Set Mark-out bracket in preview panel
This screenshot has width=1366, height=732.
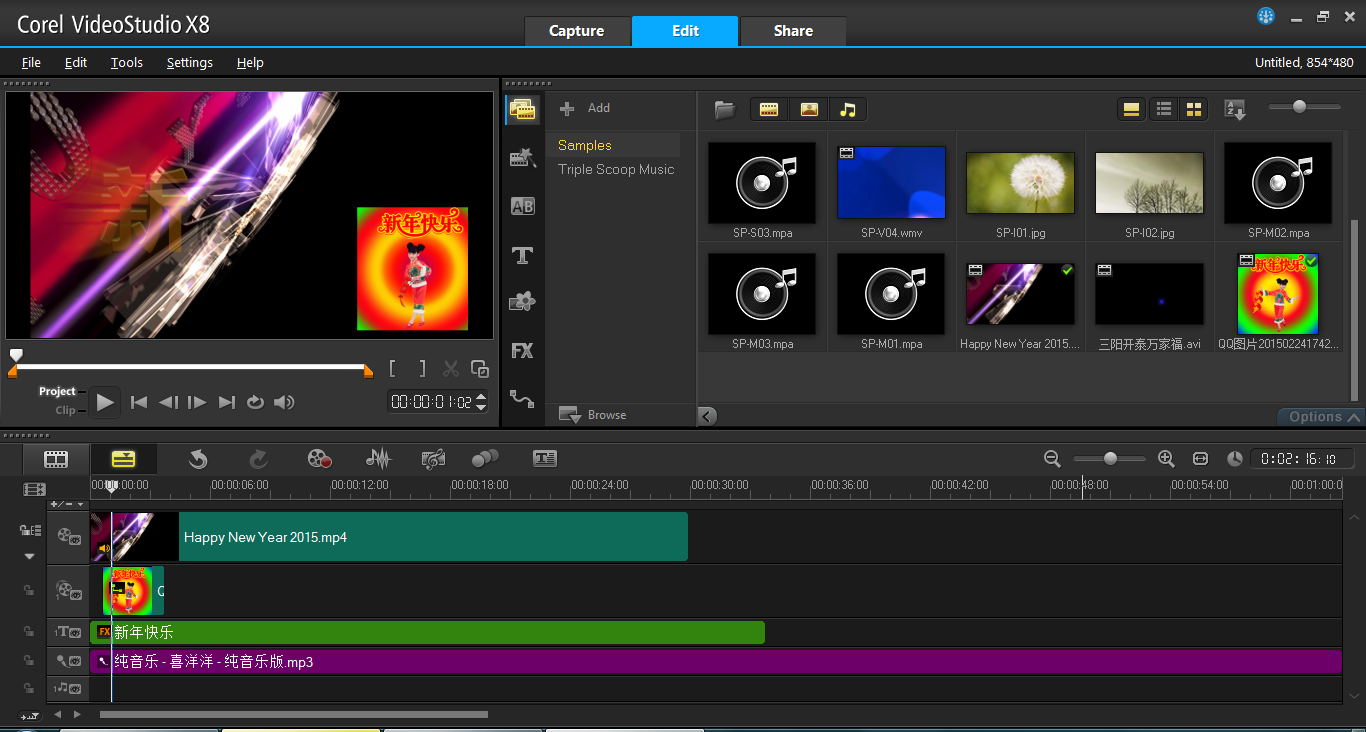tap(422, 369)
